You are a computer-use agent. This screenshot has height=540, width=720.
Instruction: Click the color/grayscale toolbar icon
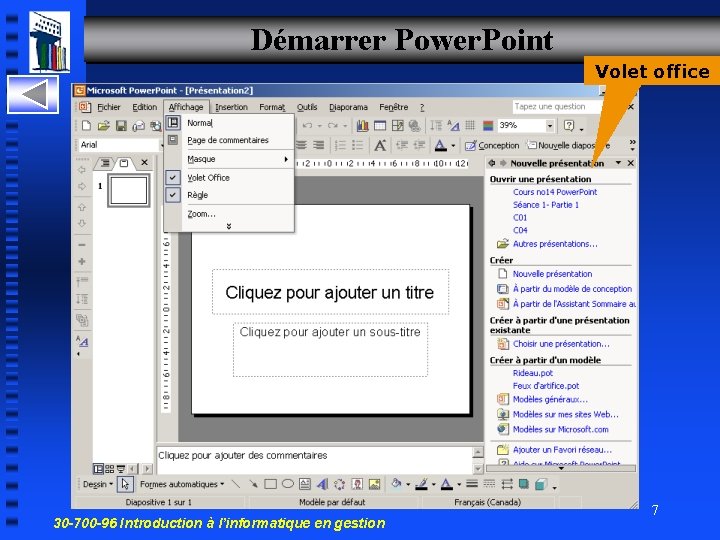[x=488, y=125]
